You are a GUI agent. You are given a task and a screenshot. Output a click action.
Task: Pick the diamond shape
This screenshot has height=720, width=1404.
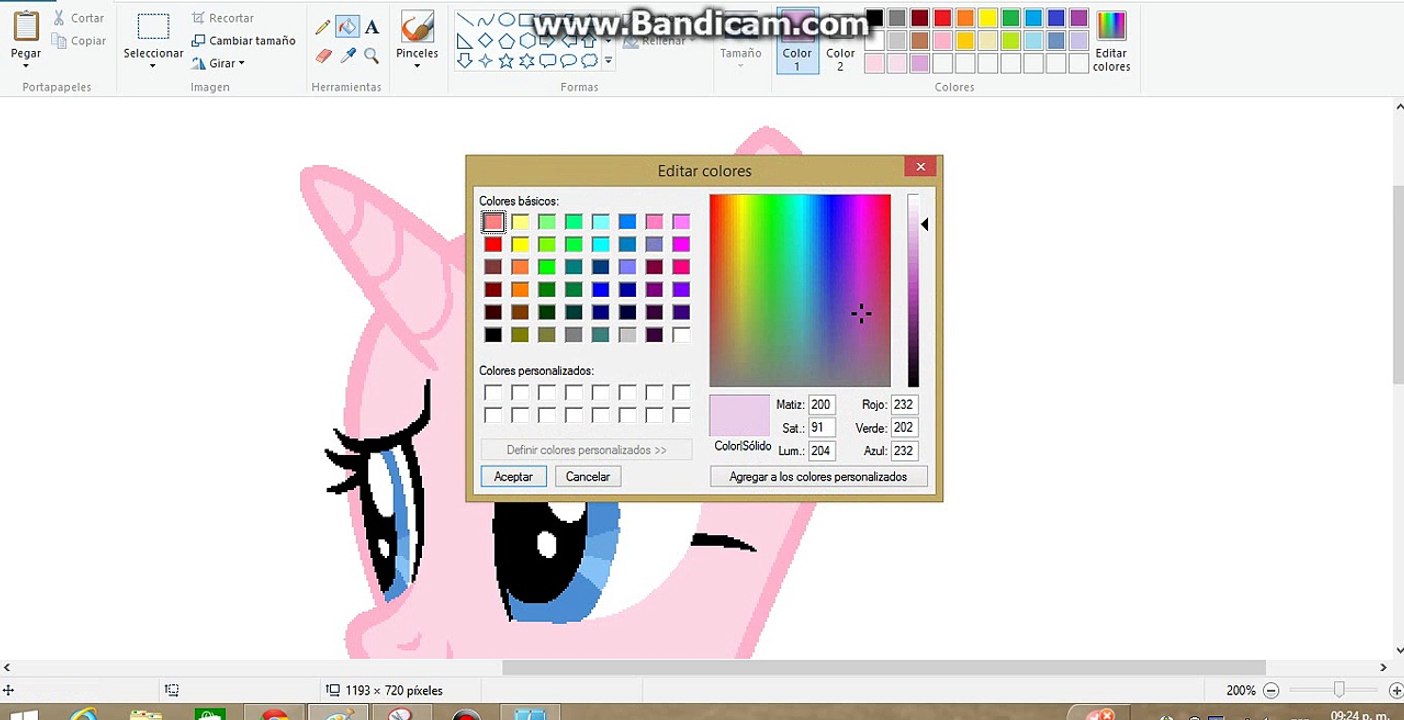pos(485,41)
